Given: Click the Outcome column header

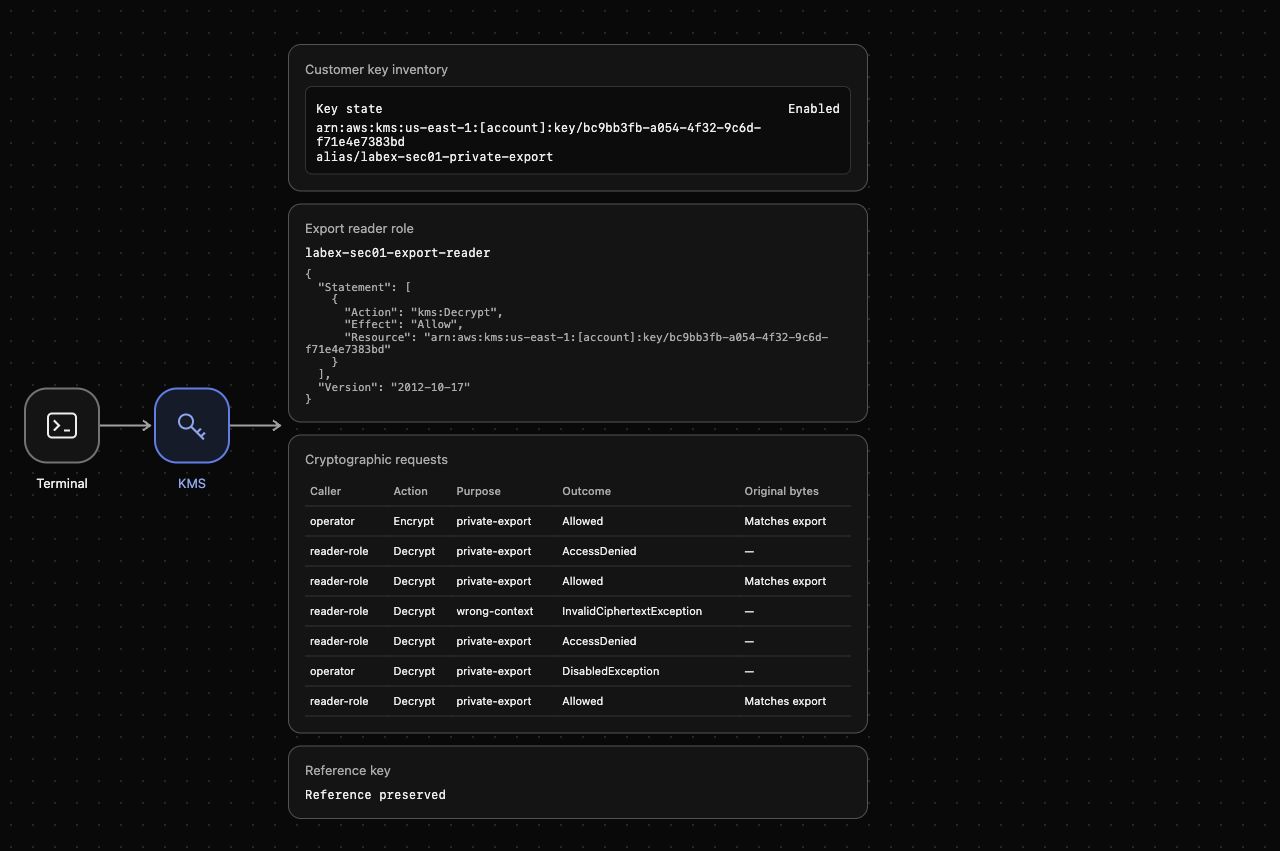Looking at the screenshot, I should [586, 491].
